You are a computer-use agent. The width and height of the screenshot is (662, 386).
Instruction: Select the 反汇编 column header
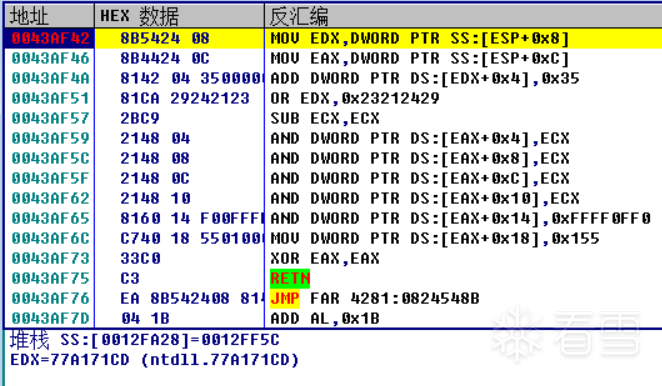tap(463, 16)
